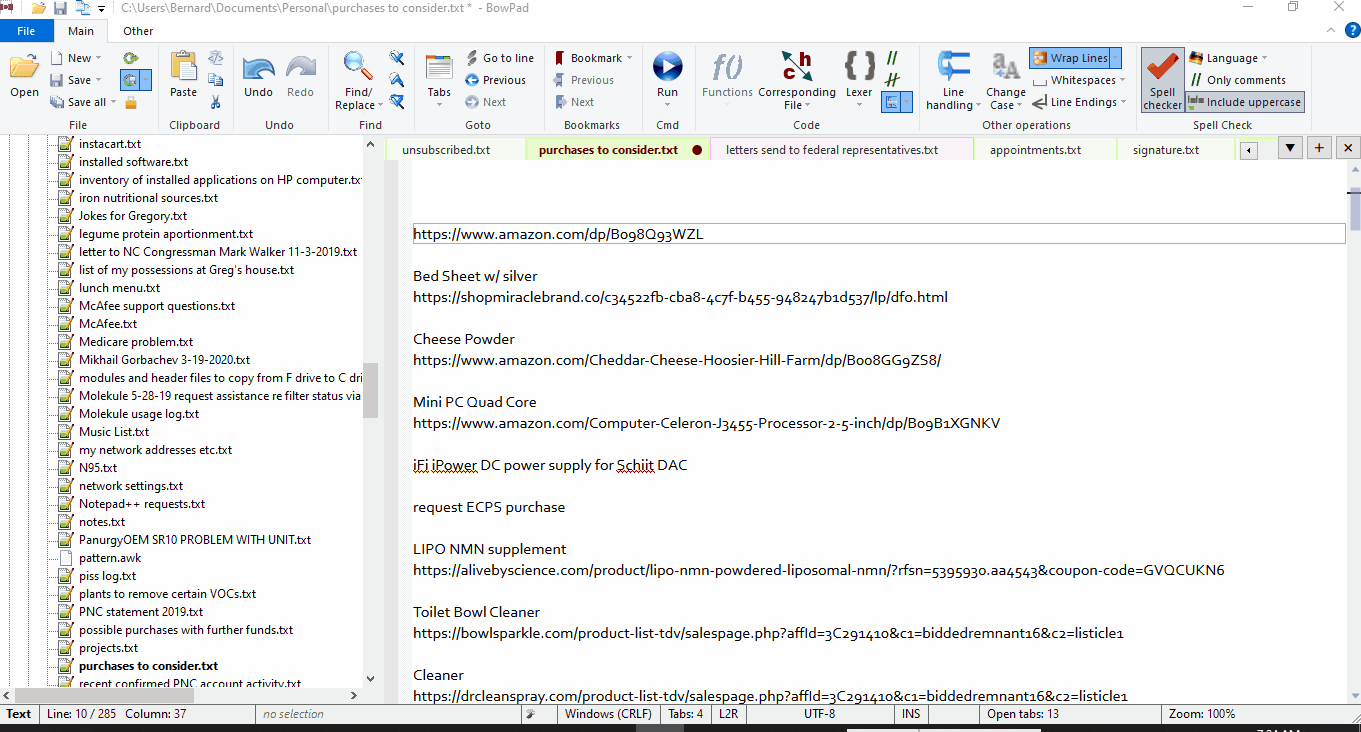Open the Bookmark icon menu
The width and height of the screenshot is (1361, 732).
click(x=590, y=57)
